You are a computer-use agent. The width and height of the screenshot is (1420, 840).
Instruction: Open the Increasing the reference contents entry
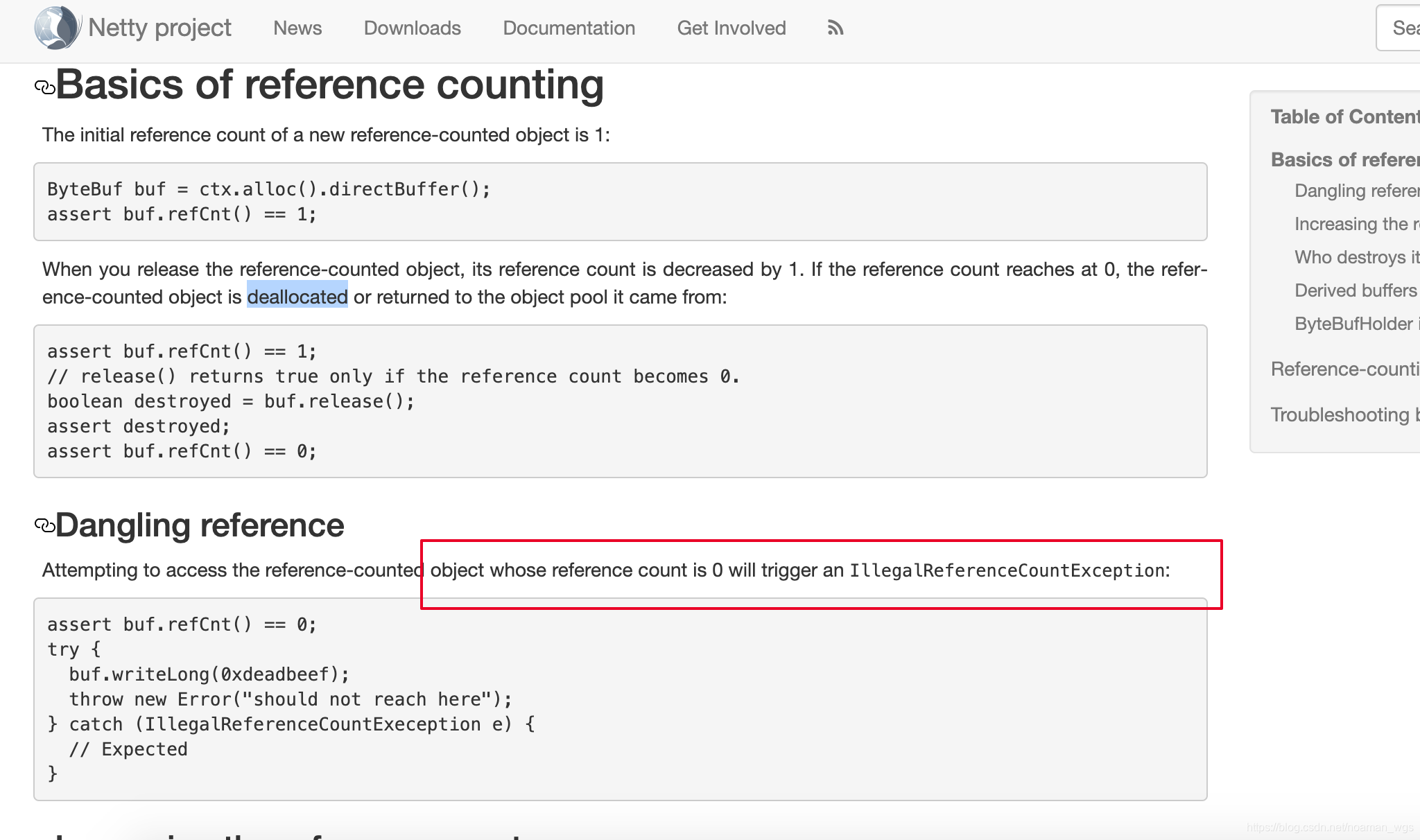[x=1356, y=224]
